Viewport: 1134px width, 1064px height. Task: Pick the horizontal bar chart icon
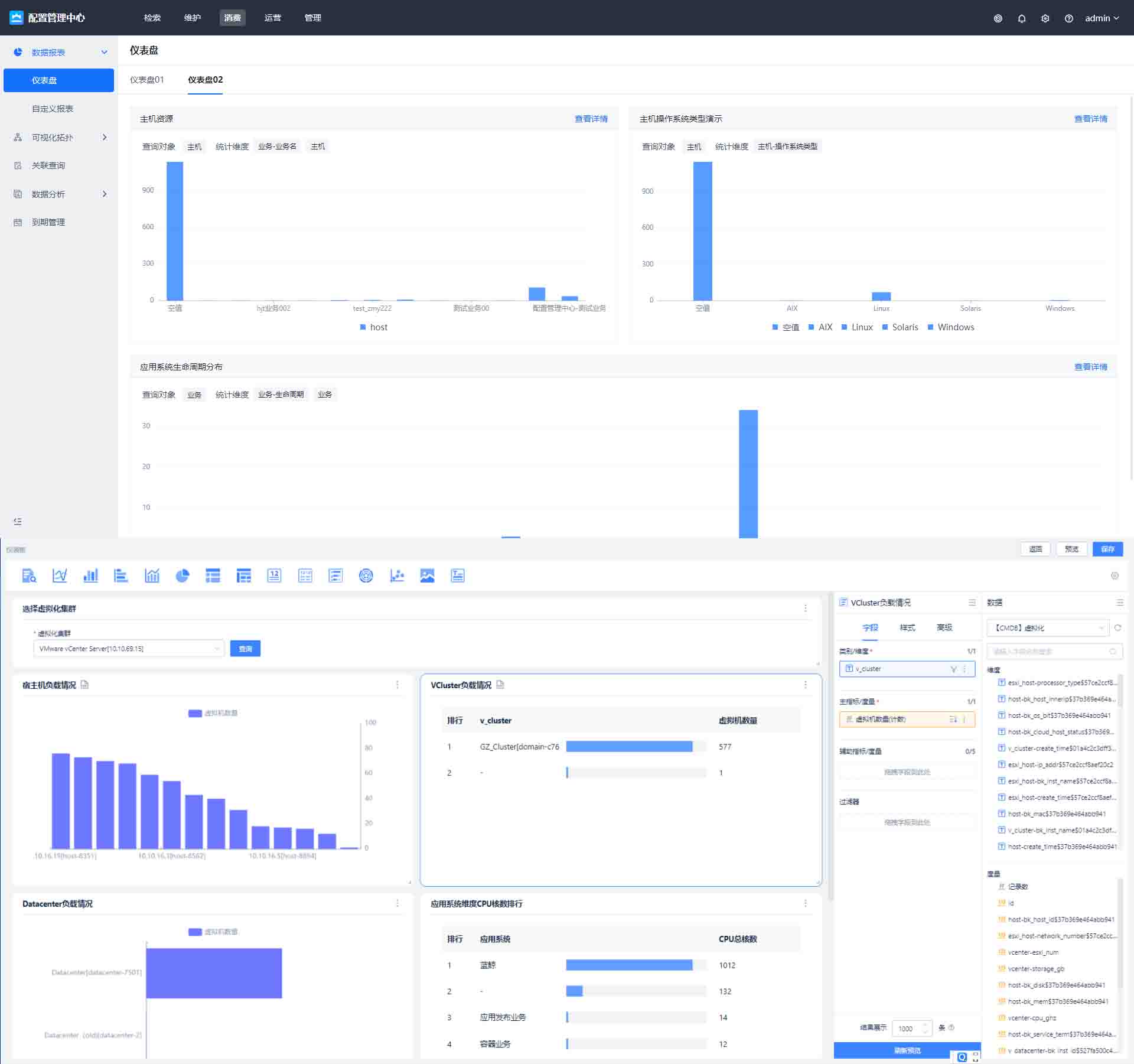121,575
